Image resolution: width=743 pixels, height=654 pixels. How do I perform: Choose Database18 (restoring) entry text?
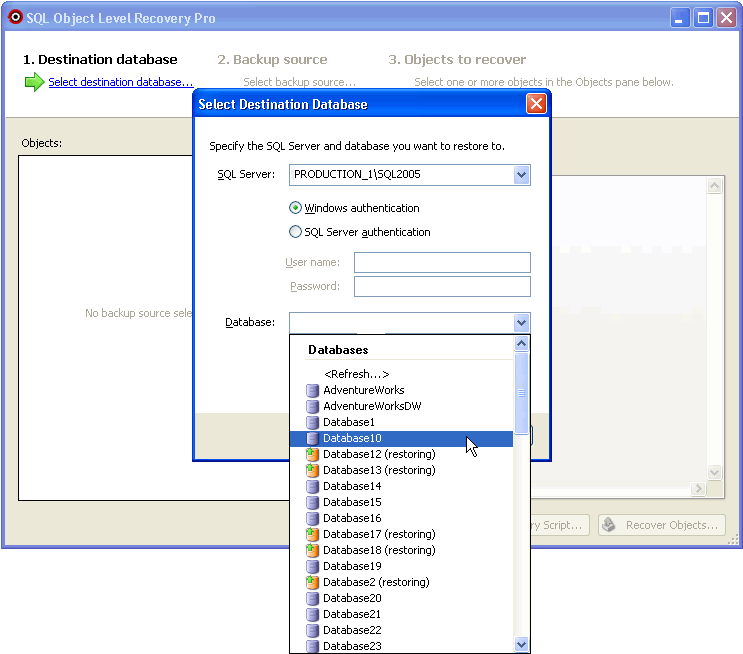(x=379, y=551)
